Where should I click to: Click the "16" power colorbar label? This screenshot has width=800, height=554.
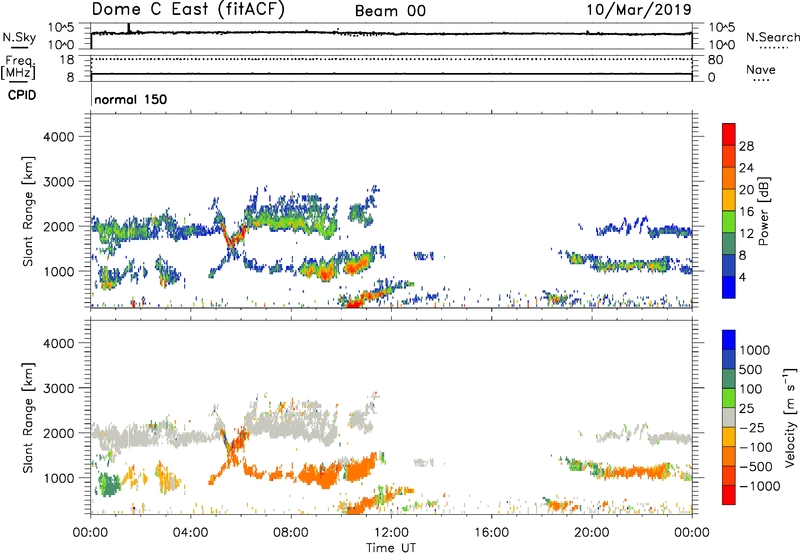(x=746, y=212)
